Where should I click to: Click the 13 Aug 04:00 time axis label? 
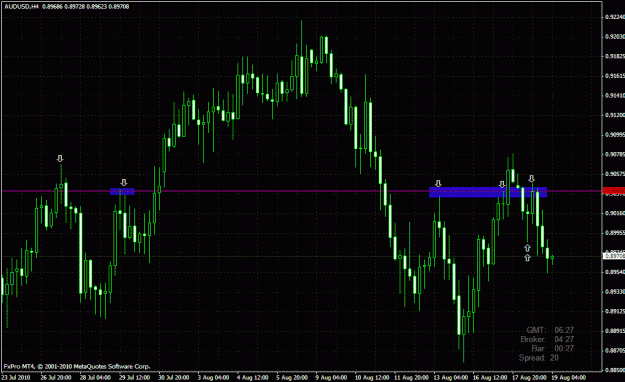[450, 377]
